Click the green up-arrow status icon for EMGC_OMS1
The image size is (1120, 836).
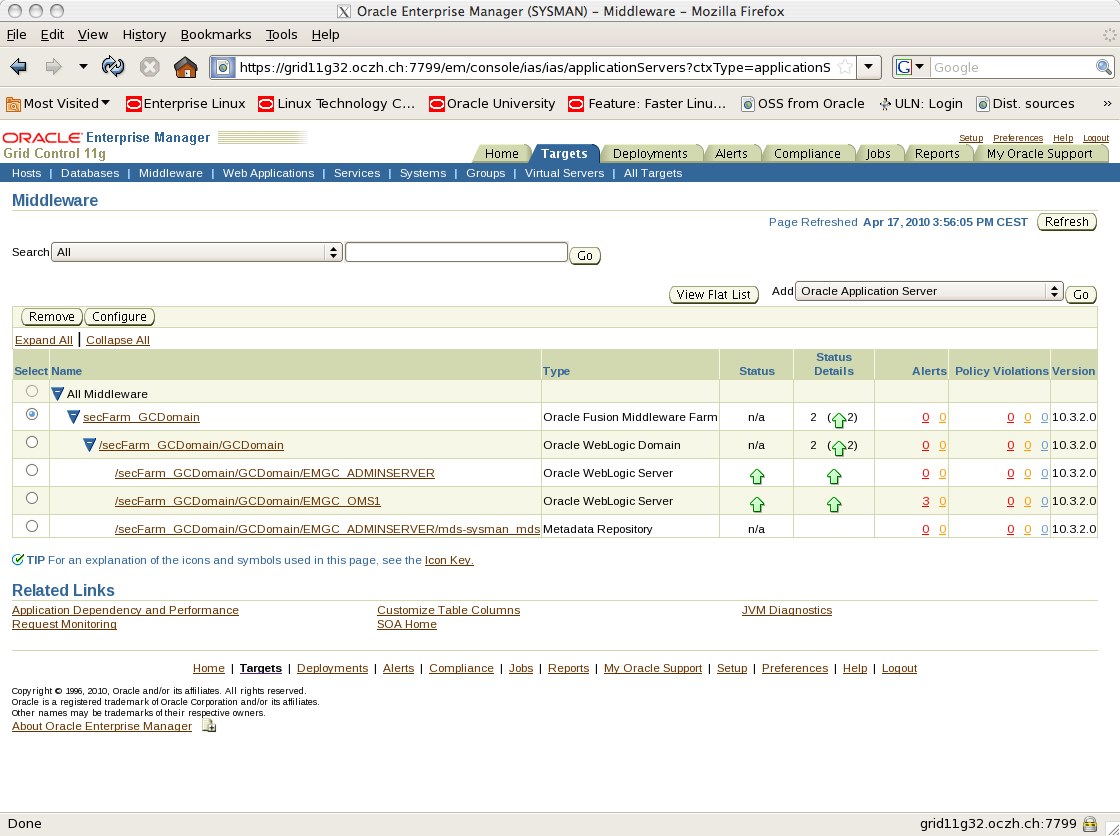pyautogui.click(x=757, y=504)
